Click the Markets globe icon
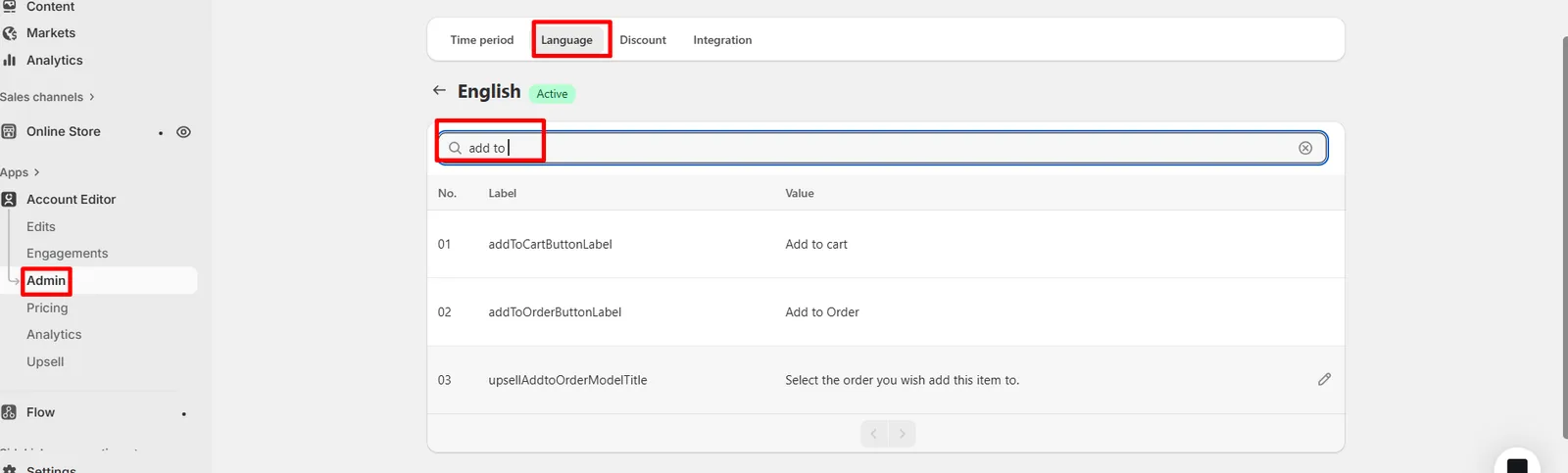This screenshot has width=1568, height=473. pyautogui.click(x=10, y=33)
